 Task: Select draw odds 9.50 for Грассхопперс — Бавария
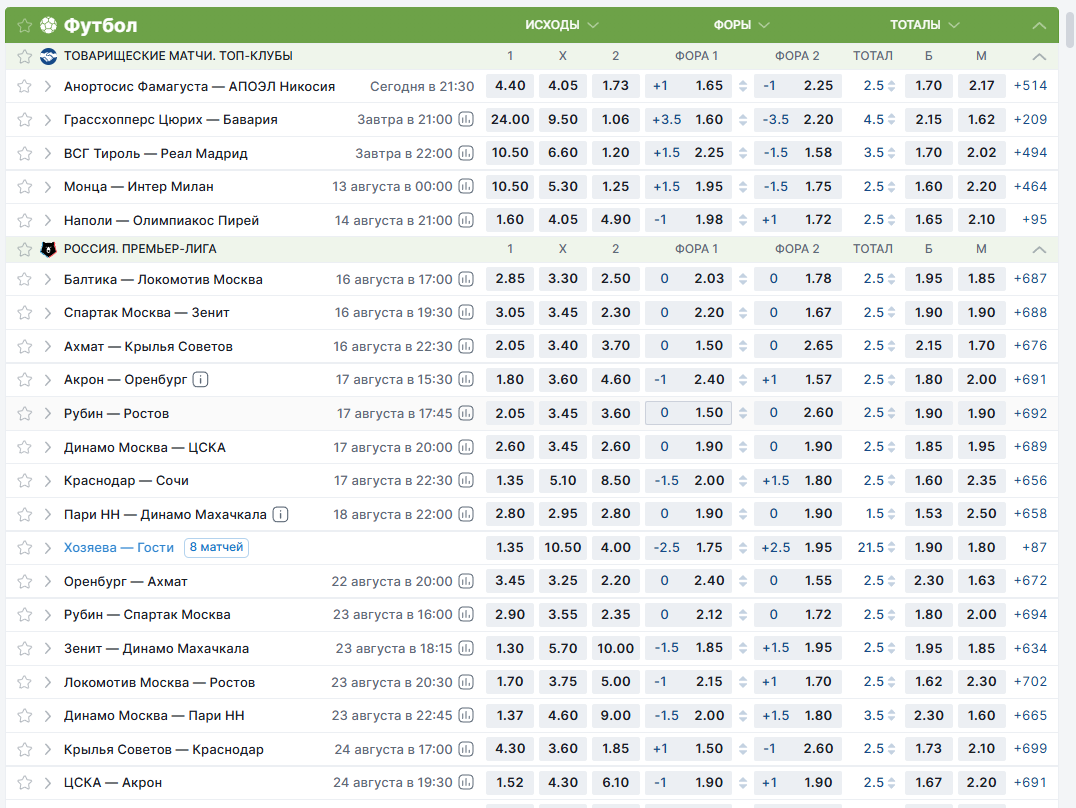(563, 119)
